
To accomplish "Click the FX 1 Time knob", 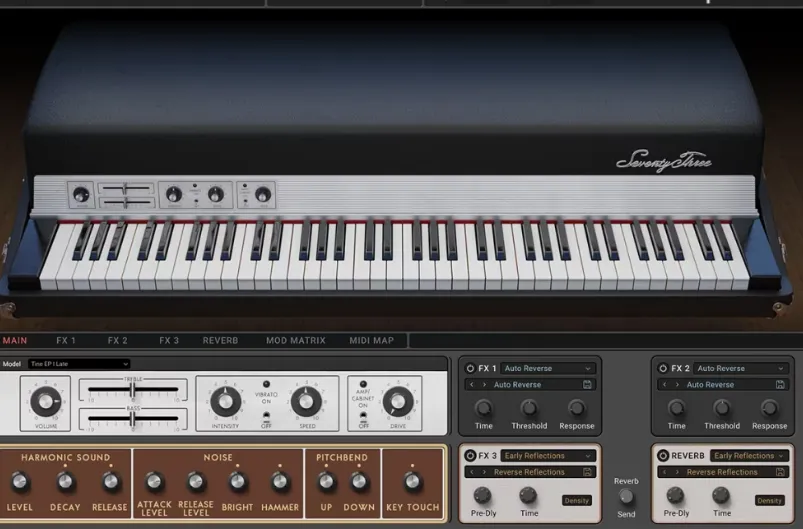I will 483,408.
